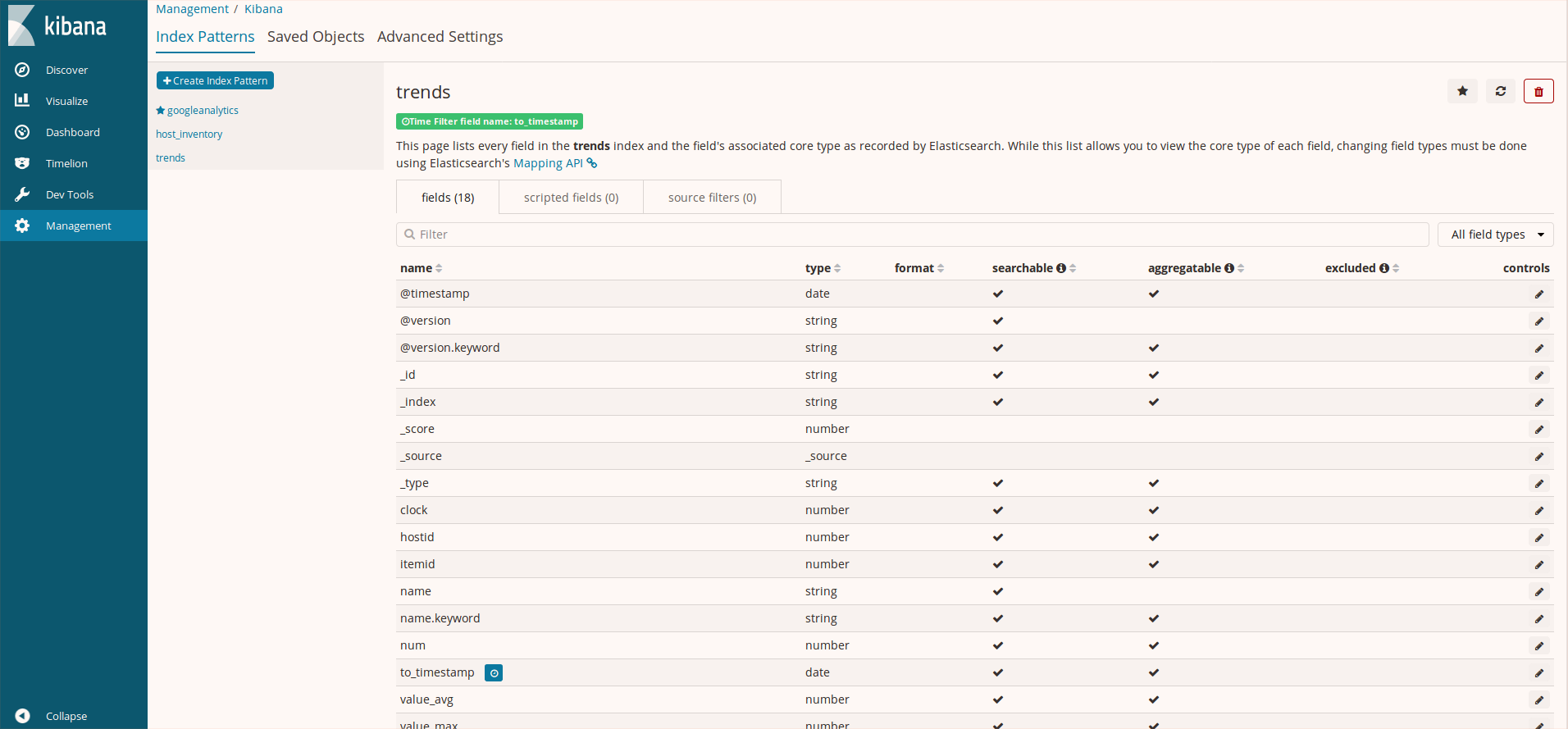Edit the name.keyword field
Screen dimensions: 1568x729
tap(1539, 619)
